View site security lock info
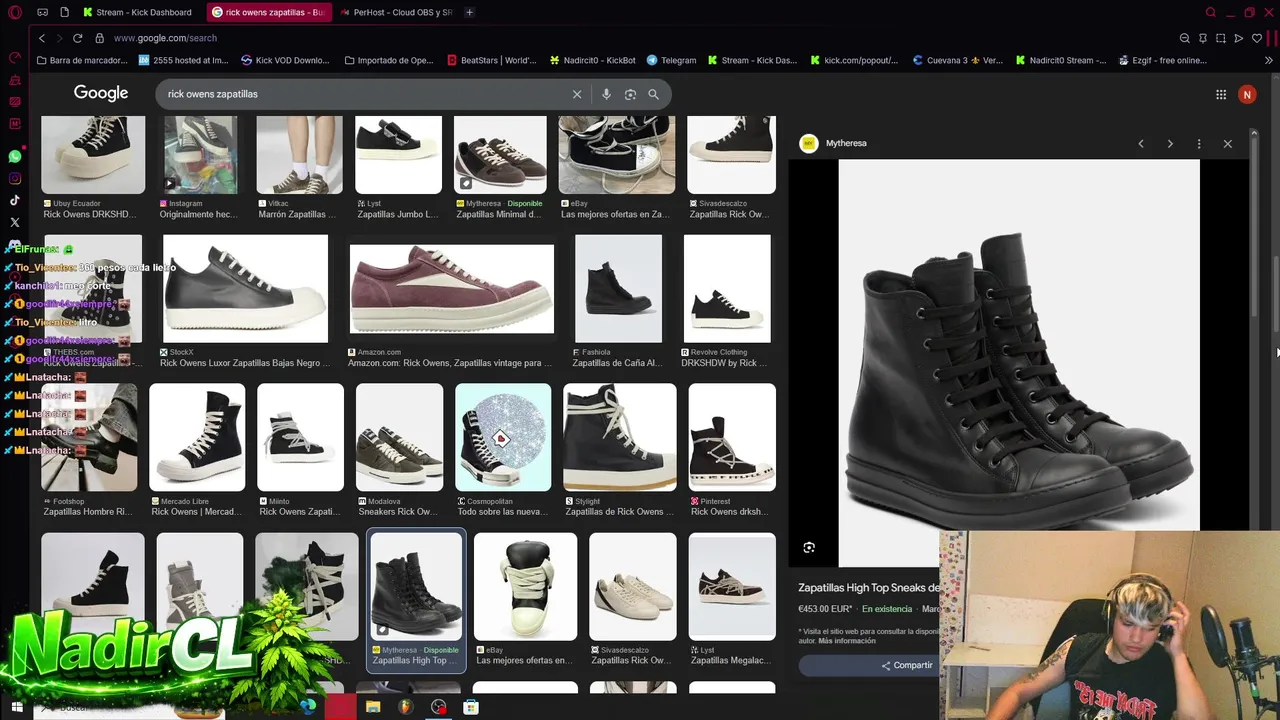The height and width of the screenshot is (720, 1280). (99, 38)
